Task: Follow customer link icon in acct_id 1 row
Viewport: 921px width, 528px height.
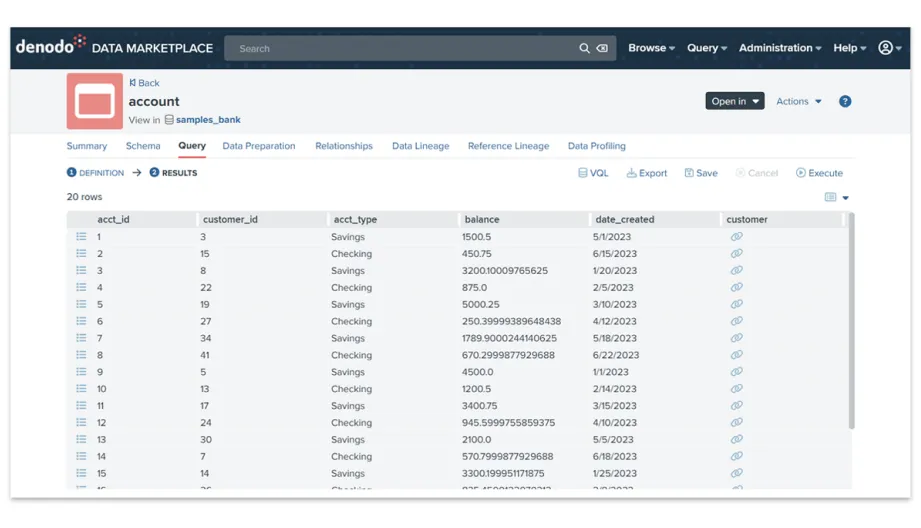Action: 737,236
